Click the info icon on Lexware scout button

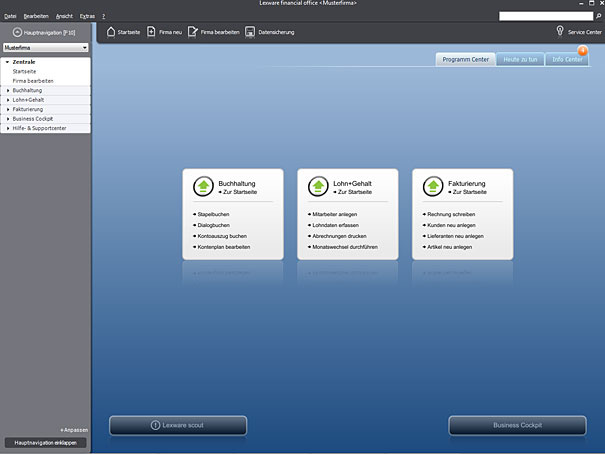click(x=155, y=425)
